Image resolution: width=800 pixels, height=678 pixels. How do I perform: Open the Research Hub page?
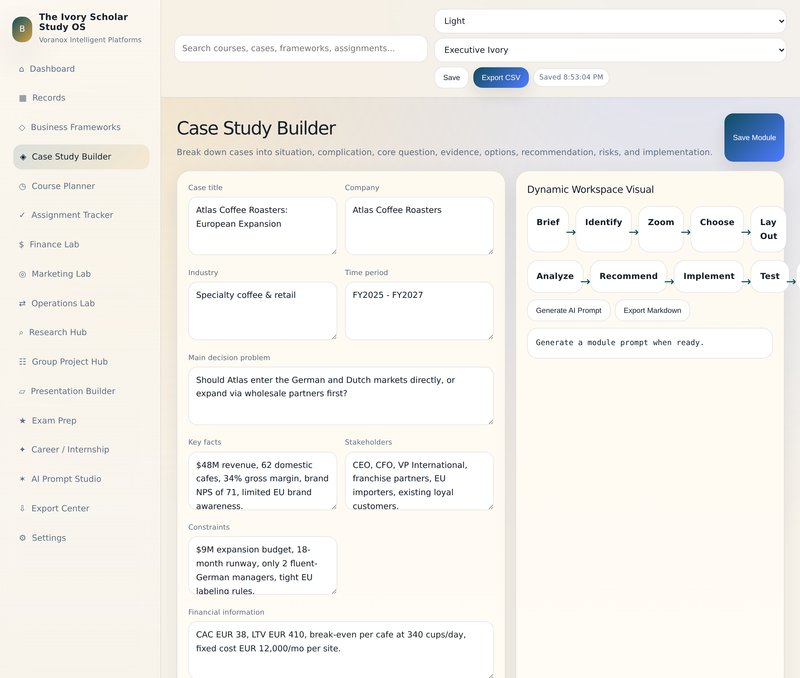[x=81, y=333]
